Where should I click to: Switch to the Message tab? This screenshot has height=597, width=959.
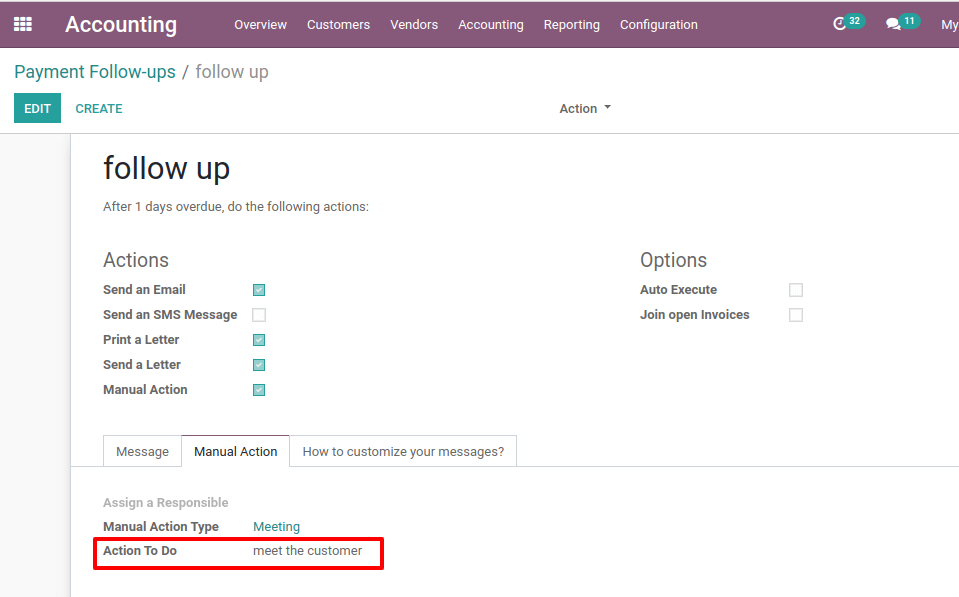143,451
